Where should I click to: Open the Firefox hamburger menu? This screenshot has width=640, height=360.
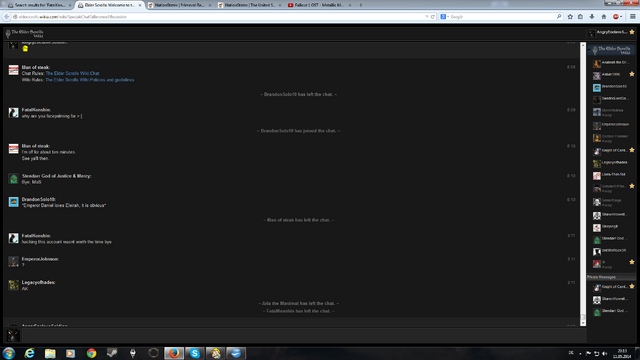coord(633,17)
